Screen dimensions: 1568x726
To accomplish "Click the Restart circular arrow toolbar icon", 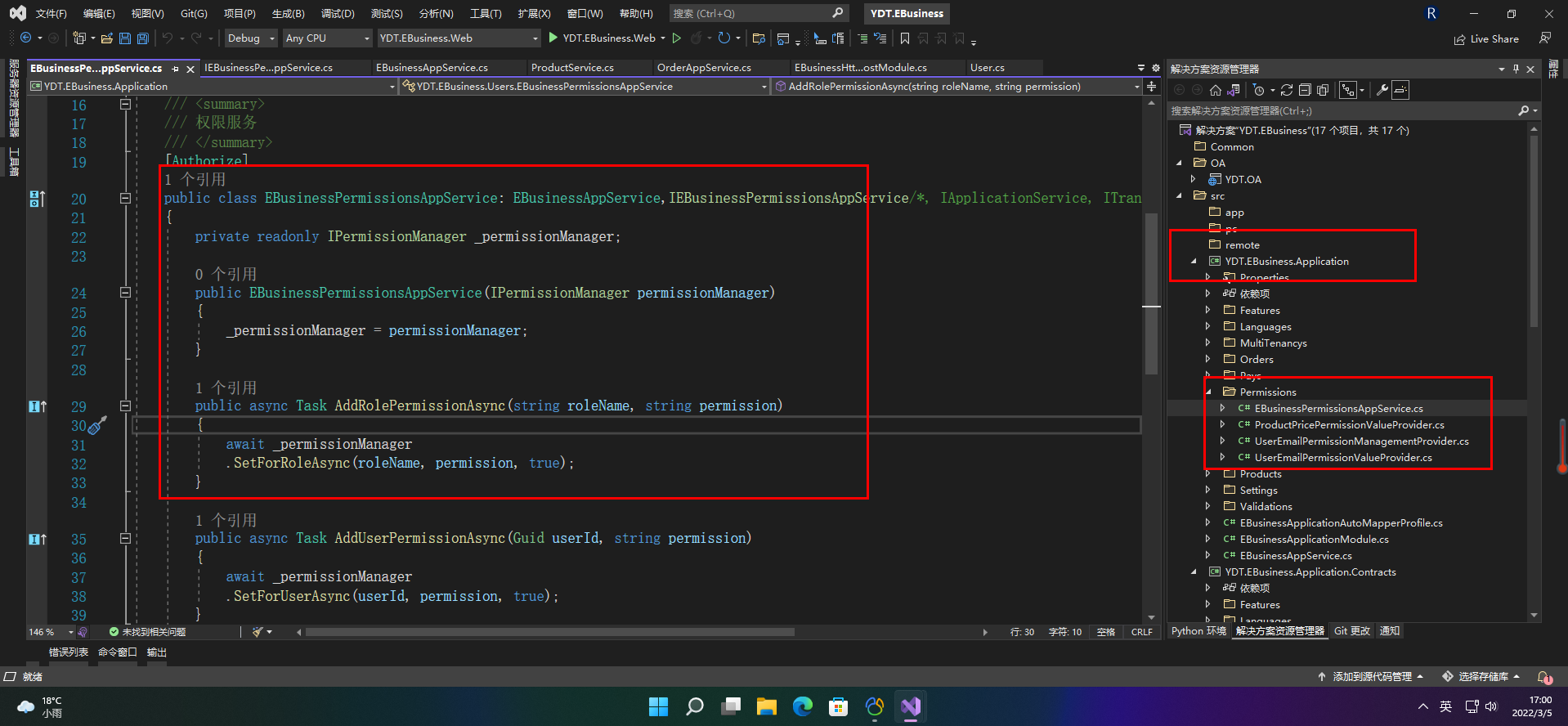I will [724, 38].
